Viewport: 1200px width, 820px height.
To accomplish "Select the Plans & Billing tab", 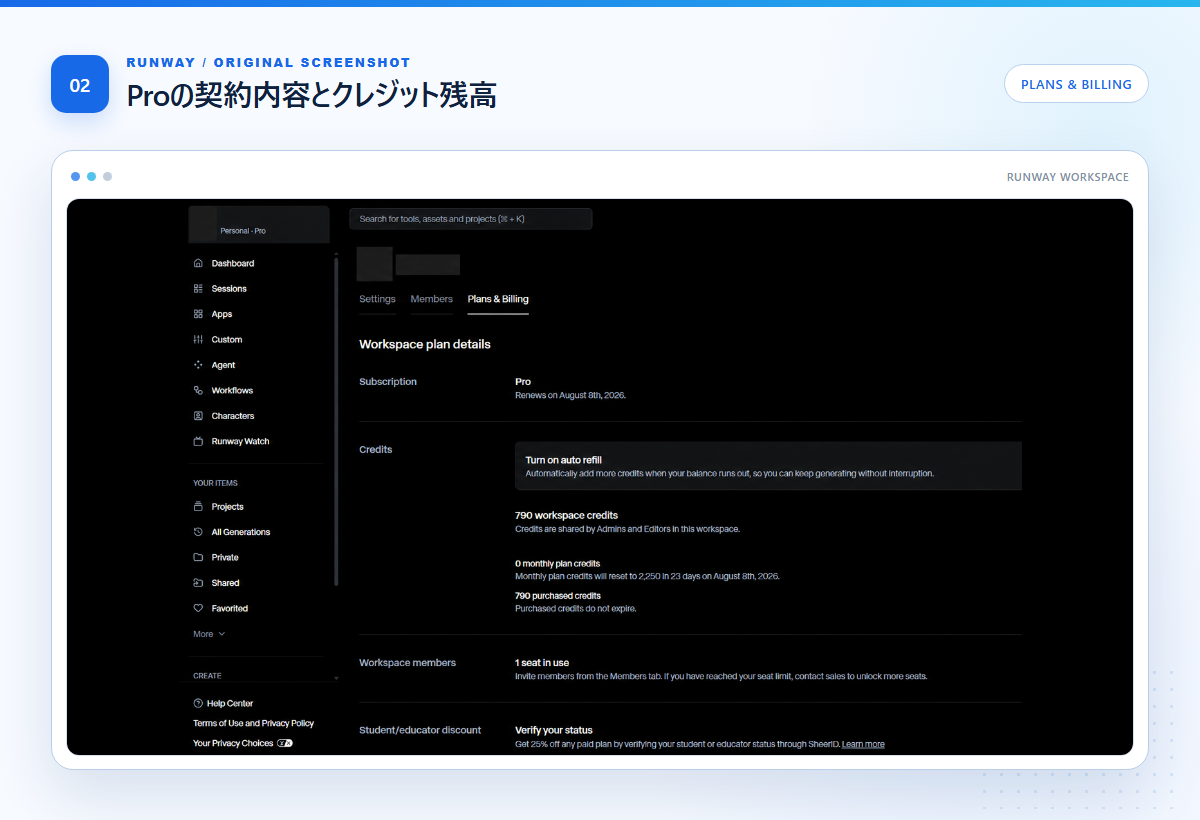I will point(498,299).
